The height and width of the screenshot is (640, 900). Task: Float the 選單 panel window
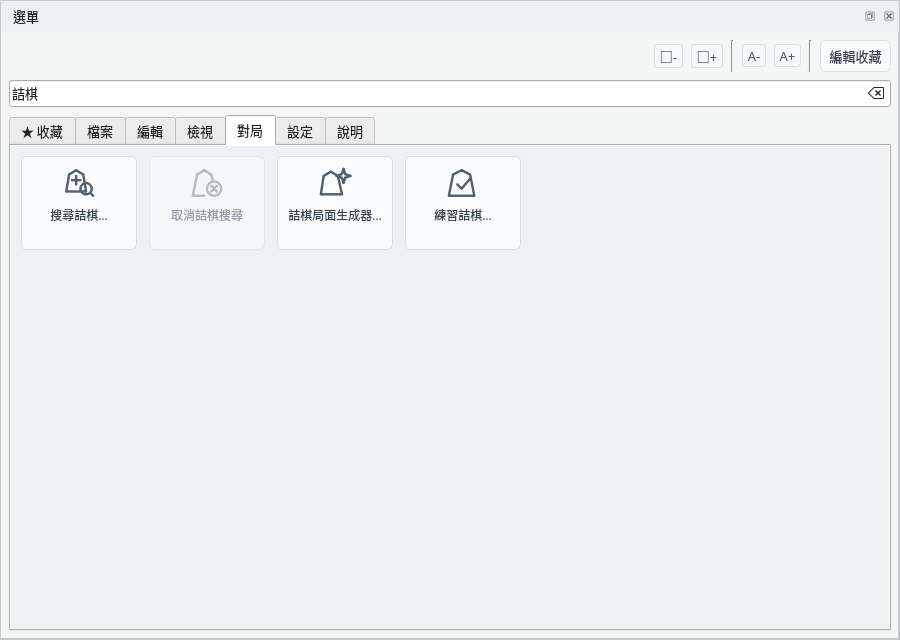870,16
